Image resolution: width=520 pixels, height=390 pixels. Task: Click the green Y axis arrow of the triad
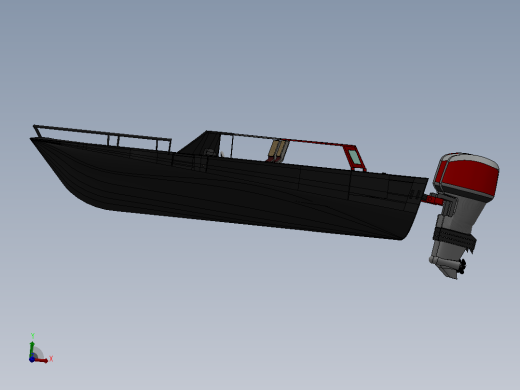click(x=32, y=349)
